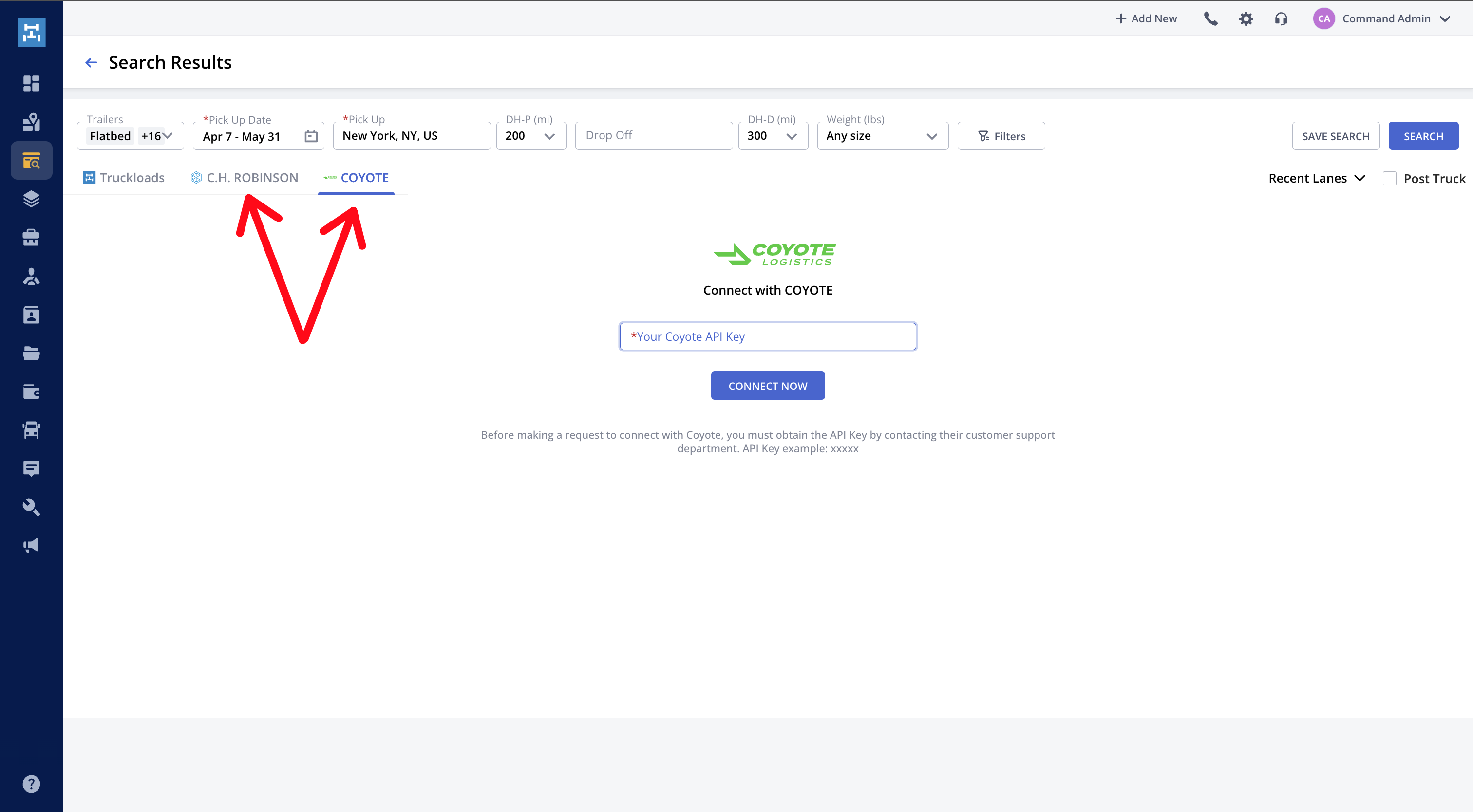This screenshot has height=812, width=1473.
Task: Open the truck fleet icon in sidebar
Action: coord(32,430)
